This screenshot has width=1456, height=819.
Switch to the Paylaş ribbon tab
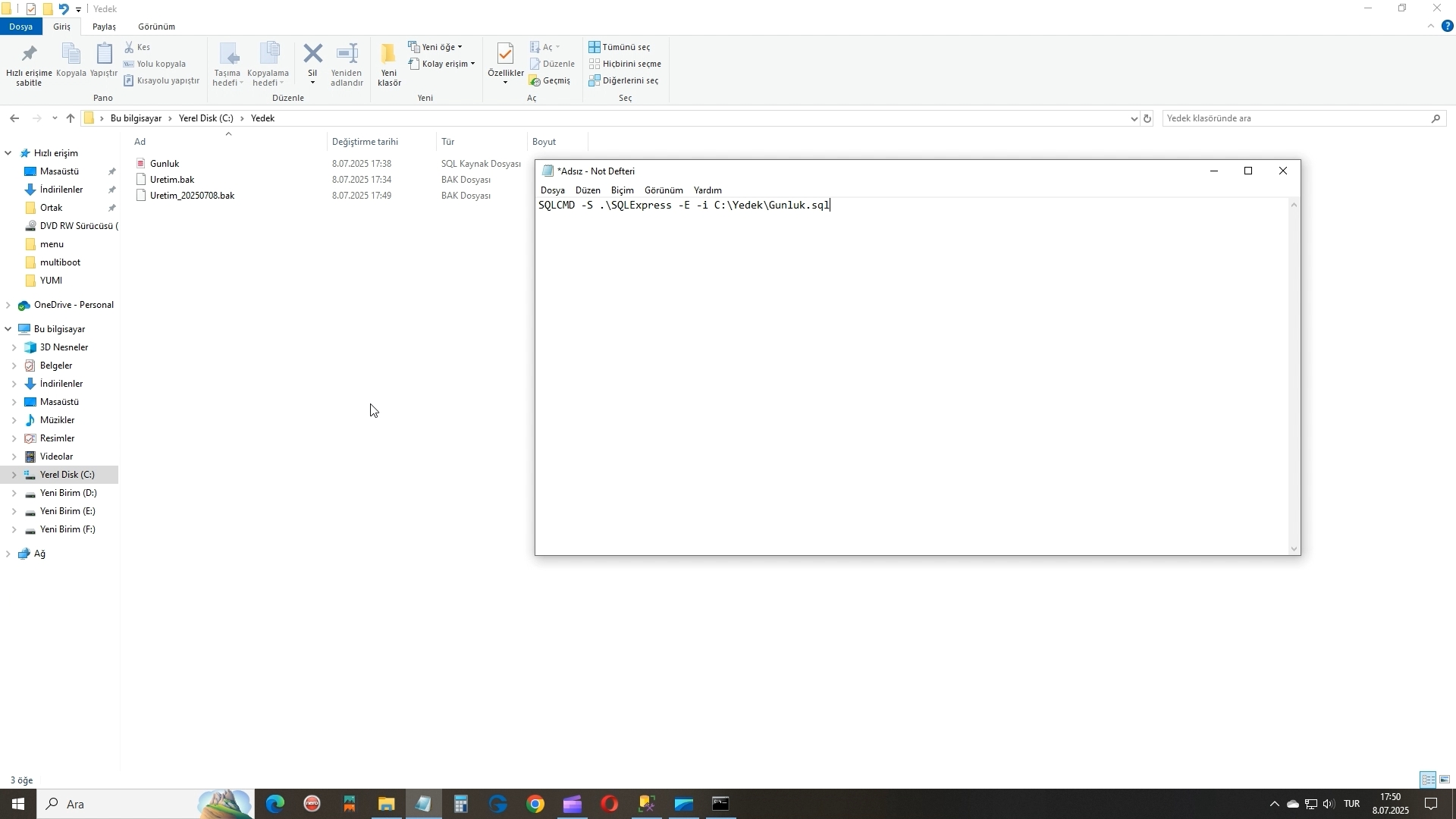pyautogui.click(x=104, y=27)
